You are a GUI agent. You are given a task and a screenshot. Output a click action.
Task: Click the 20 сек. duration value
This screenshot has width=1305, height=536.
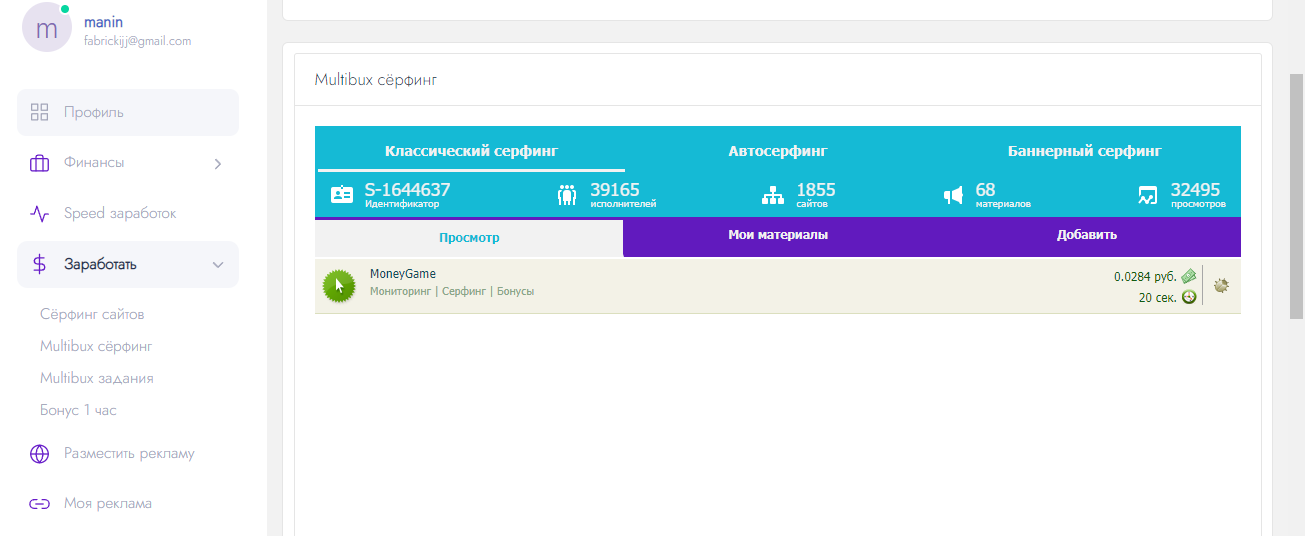pos(1158,298)
